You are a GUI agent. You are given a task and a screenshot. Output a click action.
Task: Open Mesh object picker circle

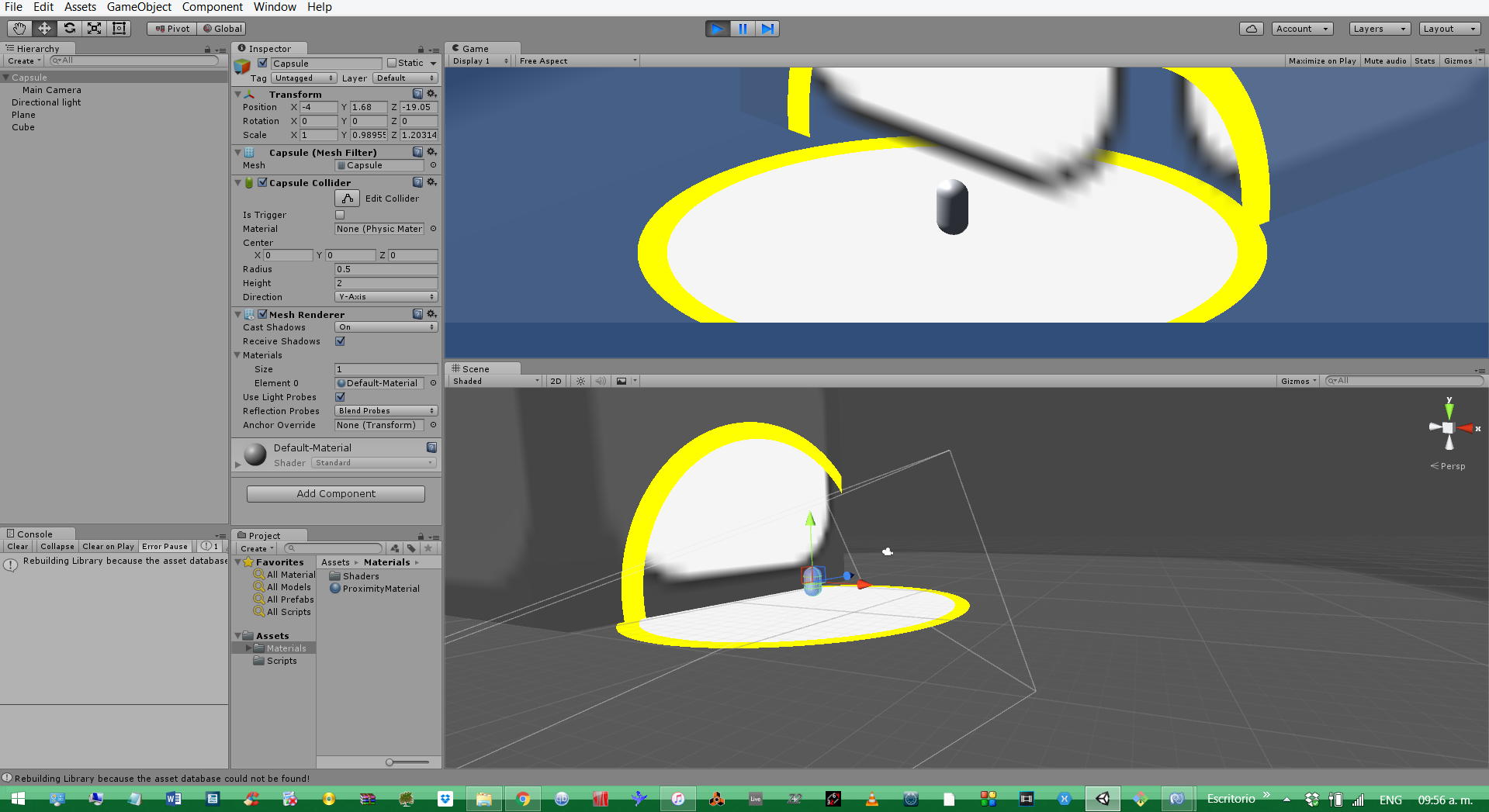(433, 165)
